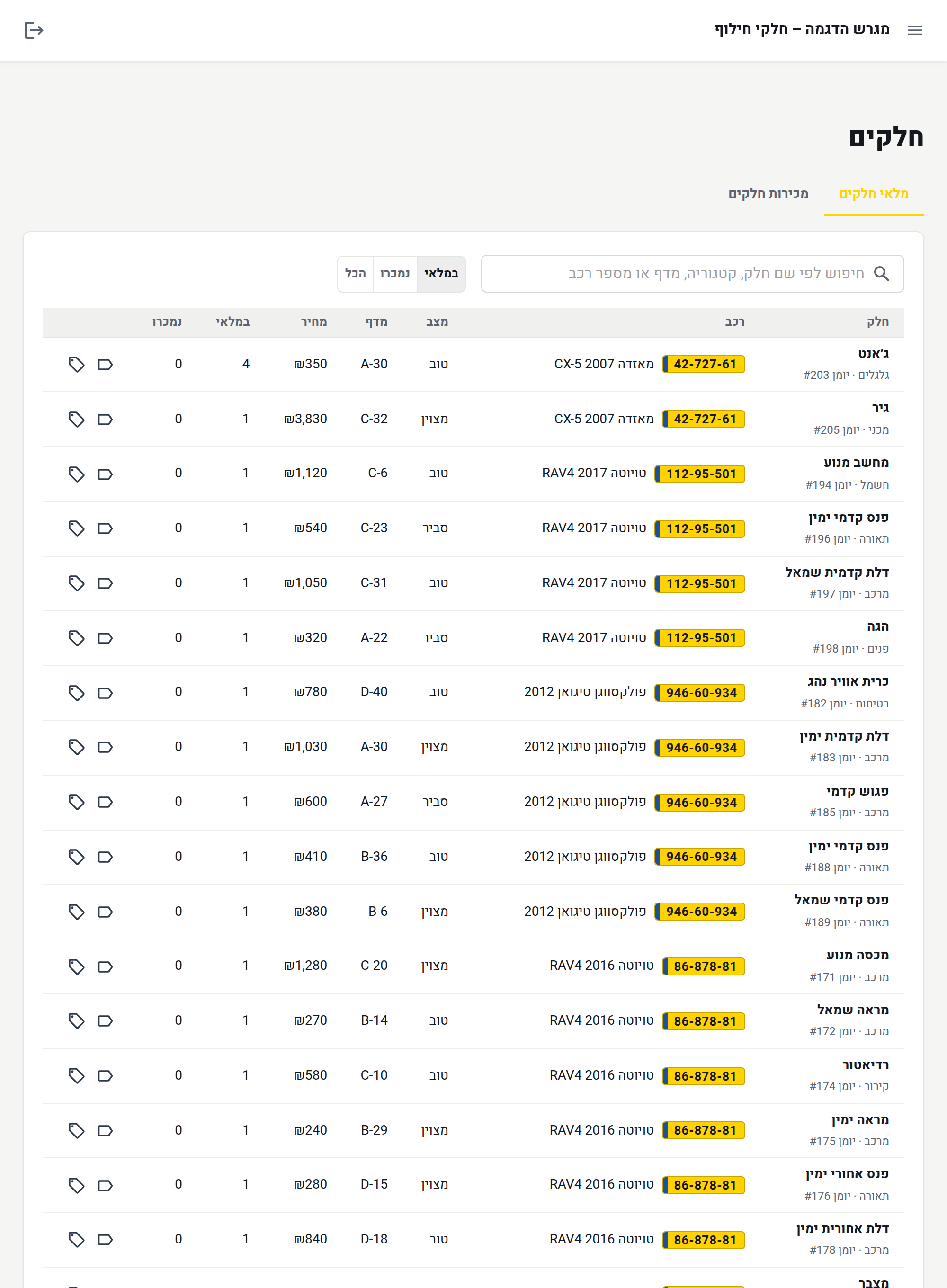The height and width of the screenshot is (1288, 947).
Task: Click the price tag icon in the גיר row
Action: pyautogui.click(x=76, y=420)
